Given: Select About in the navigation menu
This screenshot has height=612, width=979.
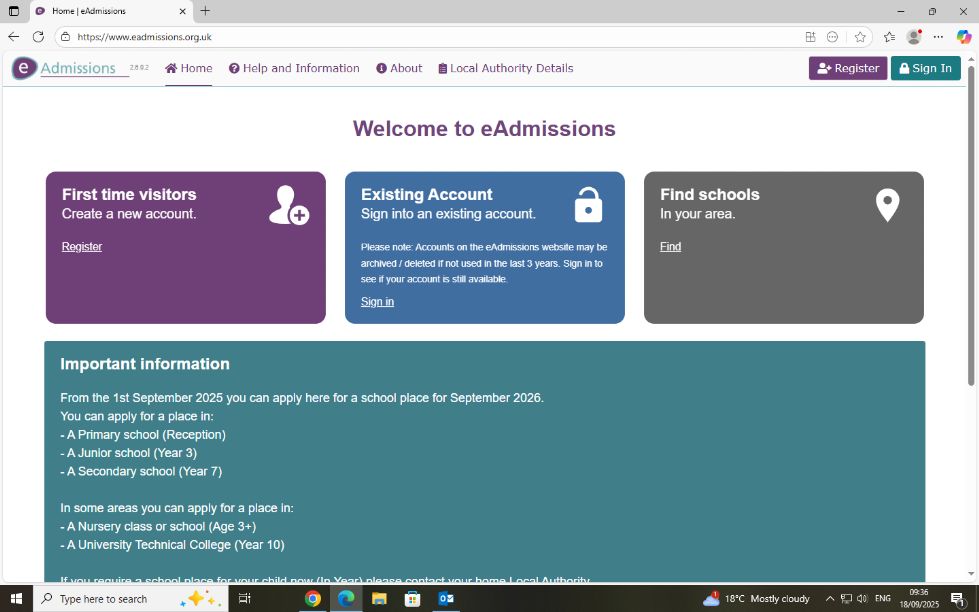Looking at the screenshot, I should (399, 68).
